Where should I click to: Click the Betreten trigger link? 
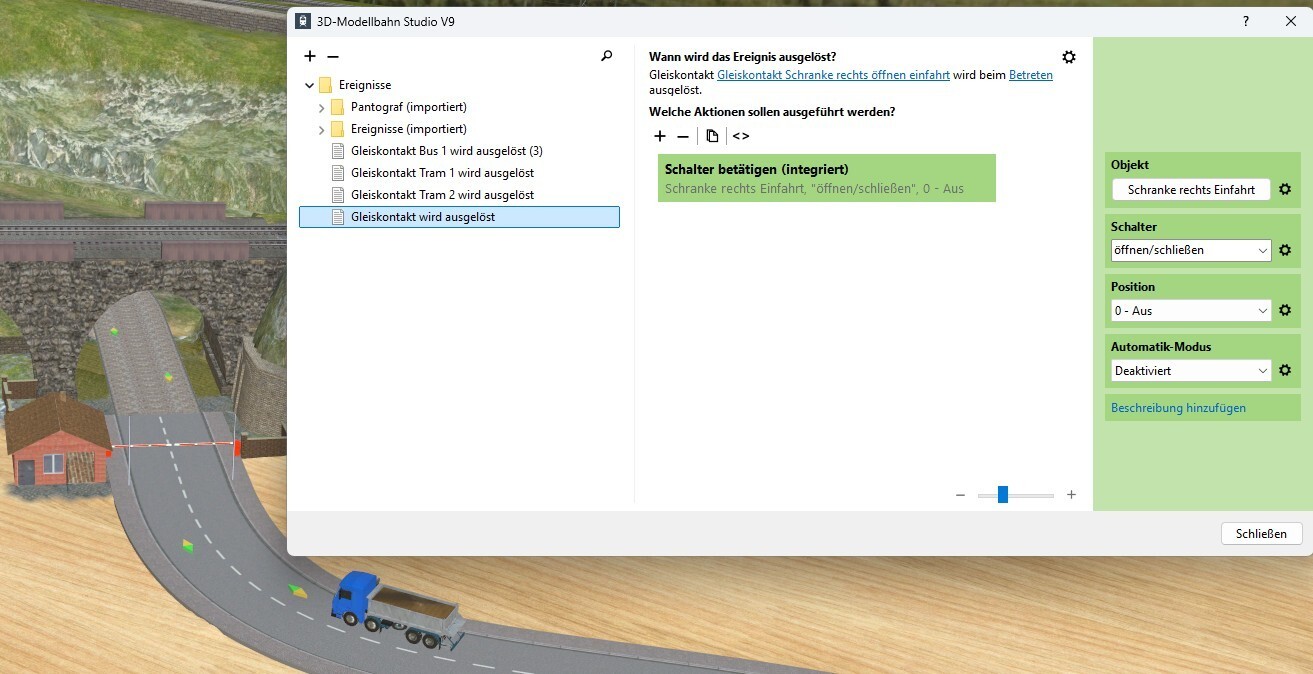(x=1031, y=75)
